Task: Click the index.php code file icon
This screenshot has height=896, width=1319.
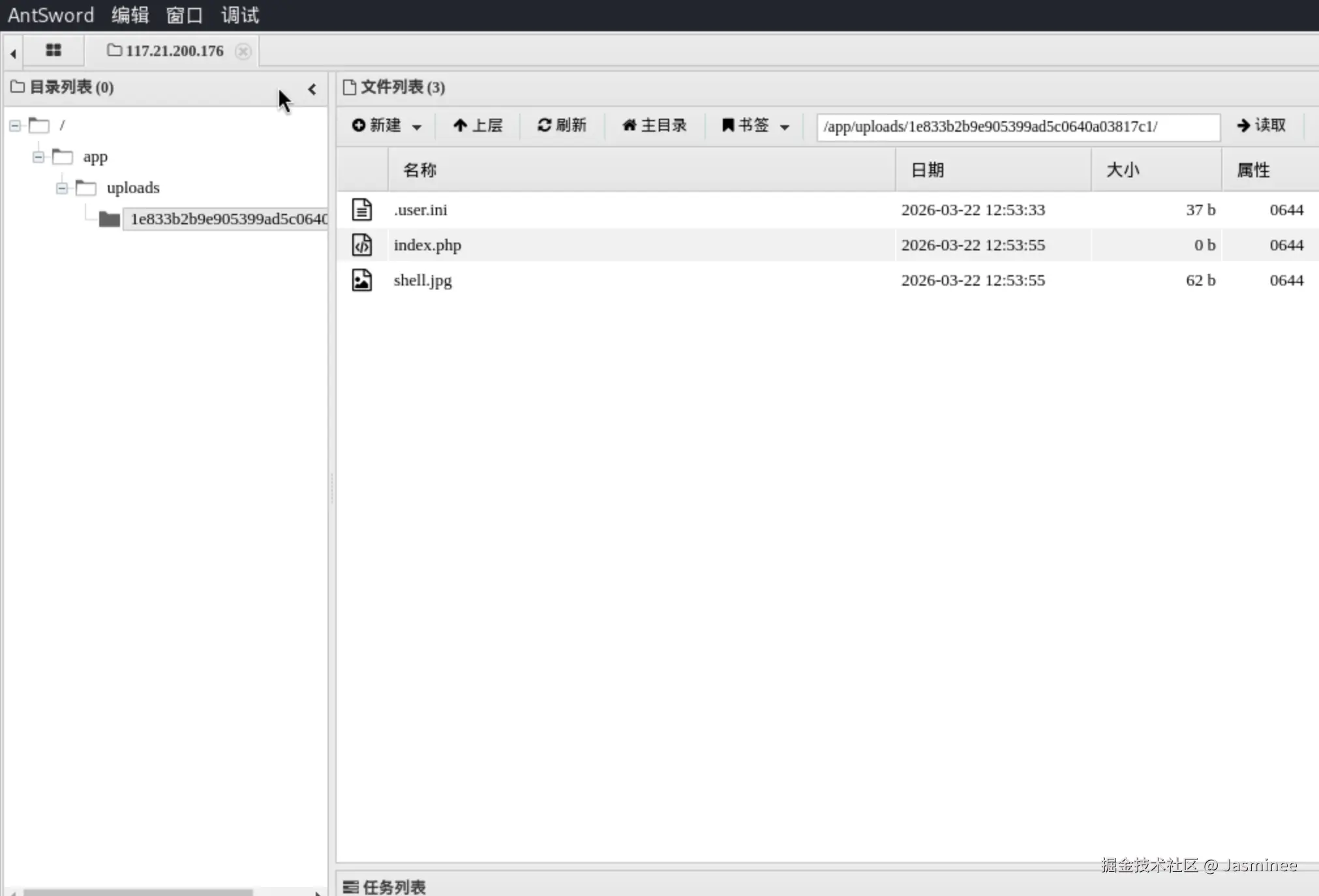Action: 362,245
